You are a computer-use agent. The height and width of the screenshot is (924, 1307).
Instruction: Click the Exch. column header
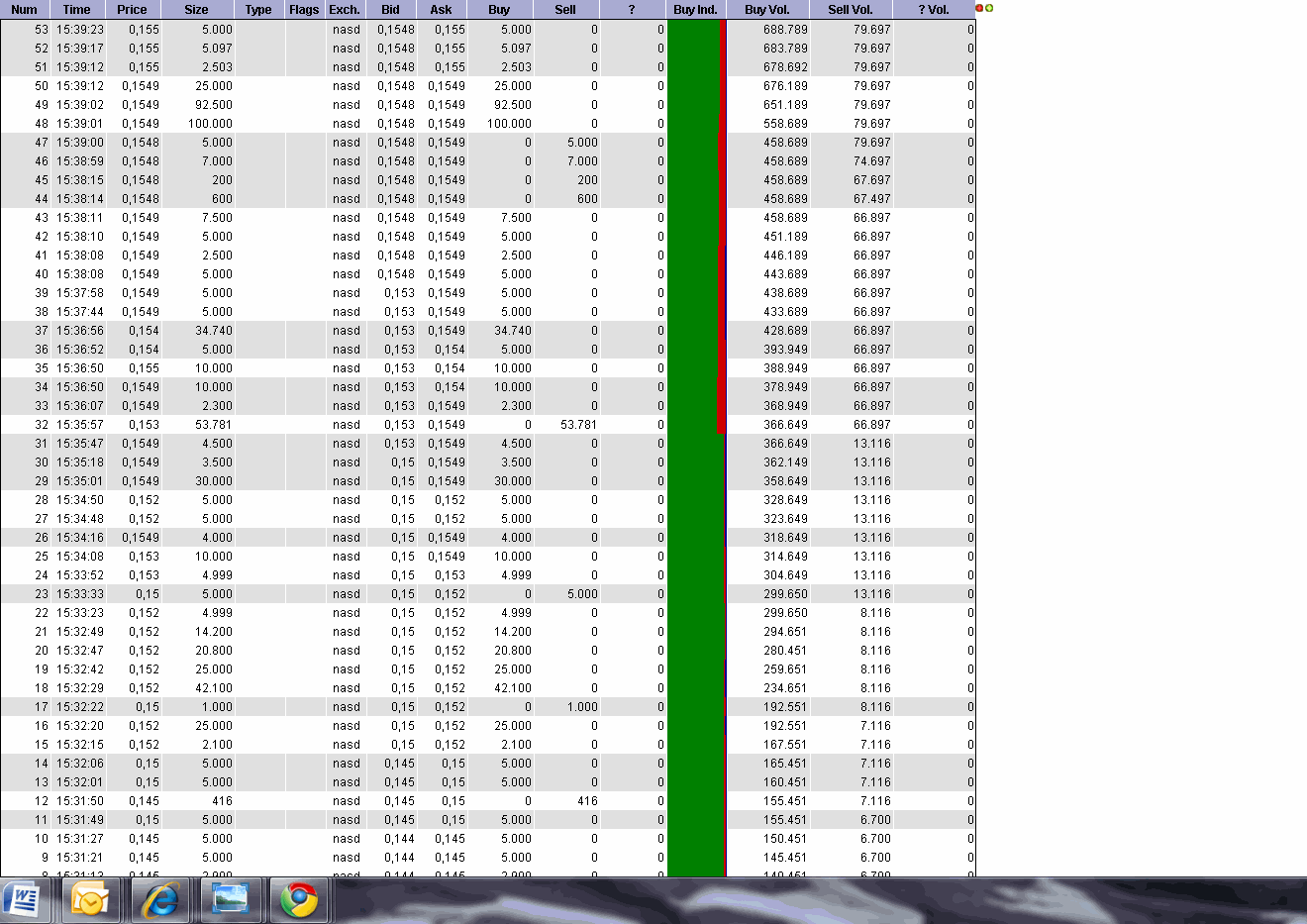(x=344, y=10)
